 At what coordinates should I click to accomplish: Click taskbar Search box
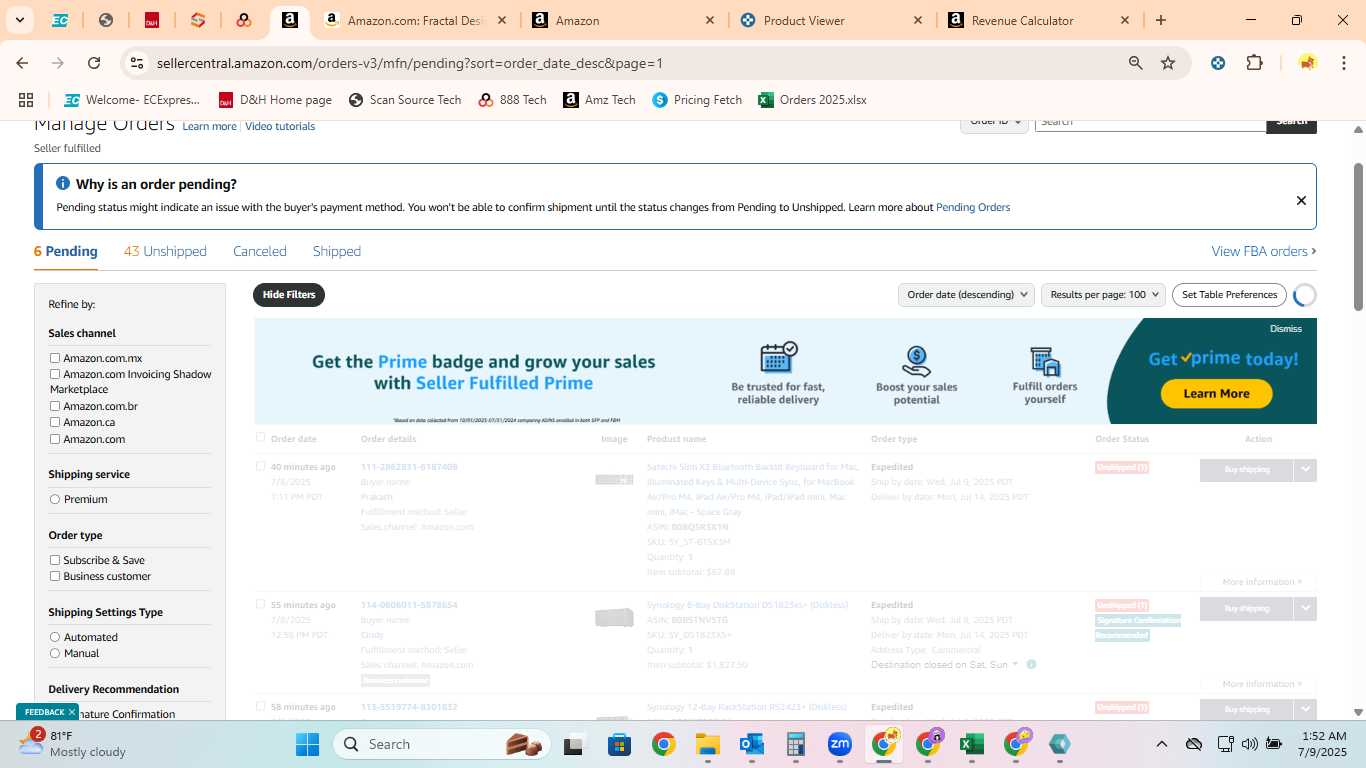(x=444, y=744)
